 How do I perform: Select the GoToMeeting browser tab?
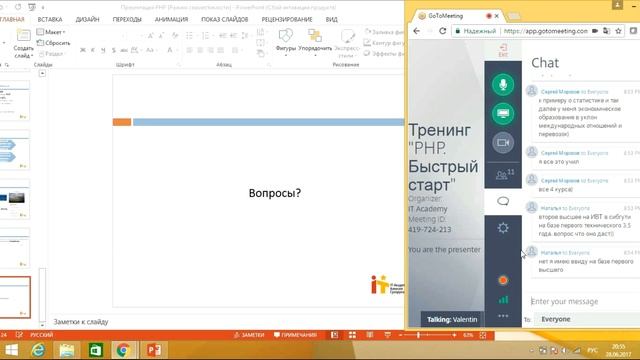point(456,16)
